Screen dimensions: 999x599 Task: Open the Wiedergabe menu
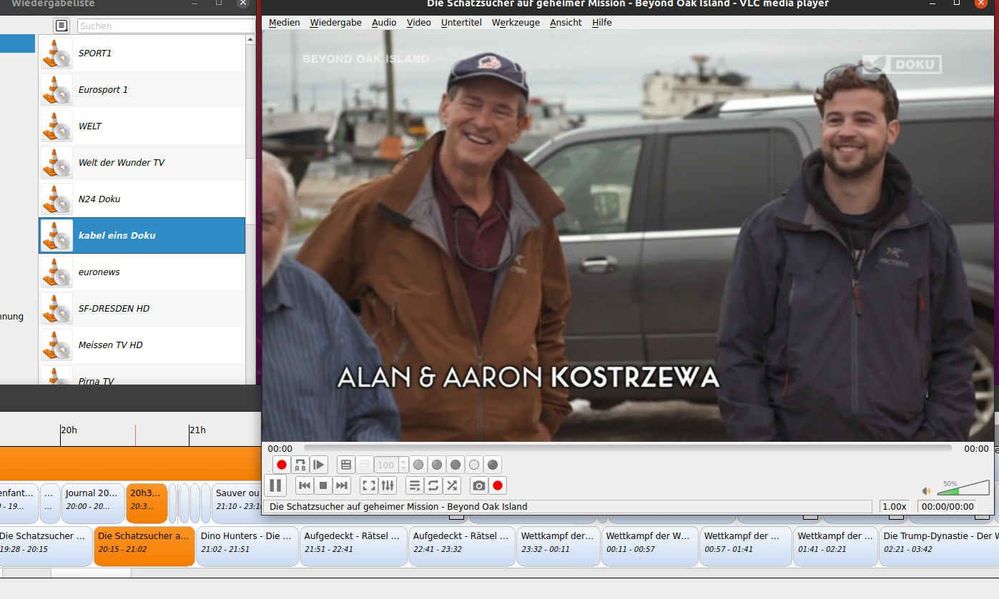(336, 22)
